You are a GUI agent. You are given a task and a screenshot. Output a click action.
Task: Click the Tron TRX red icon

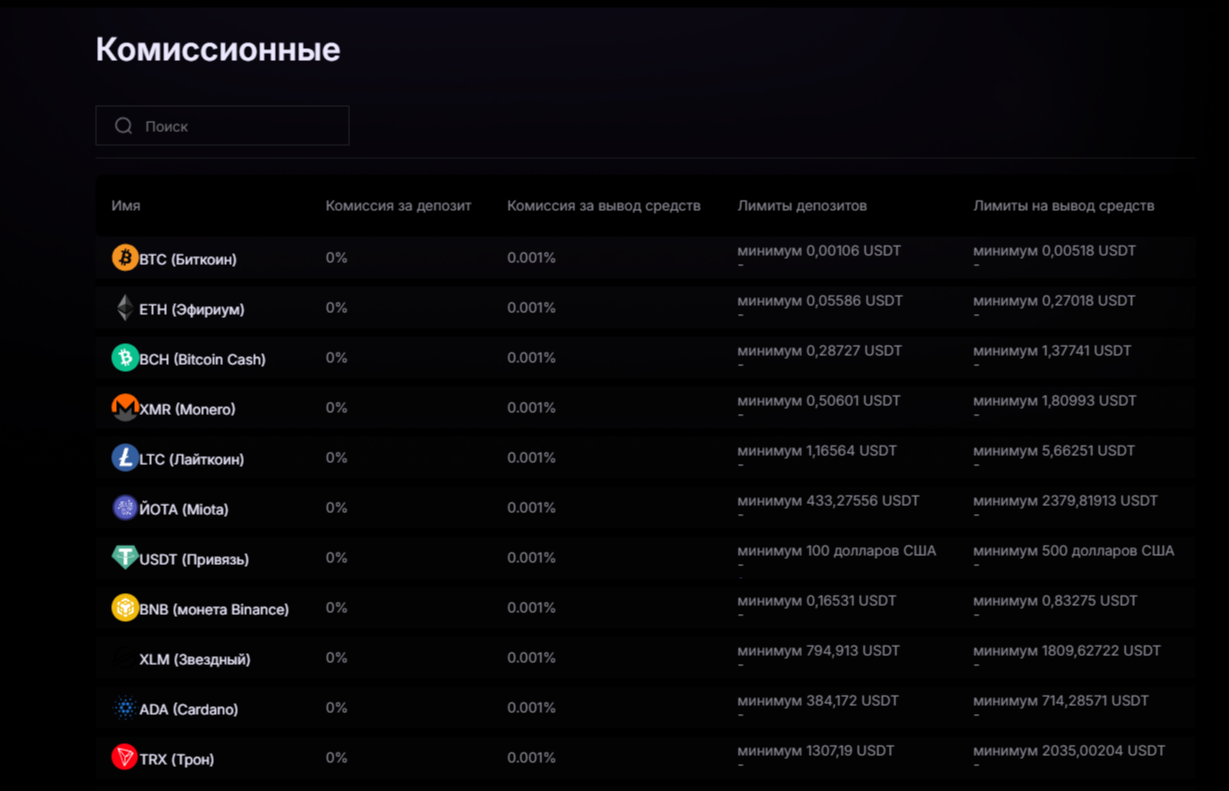[x=125, y=758]
